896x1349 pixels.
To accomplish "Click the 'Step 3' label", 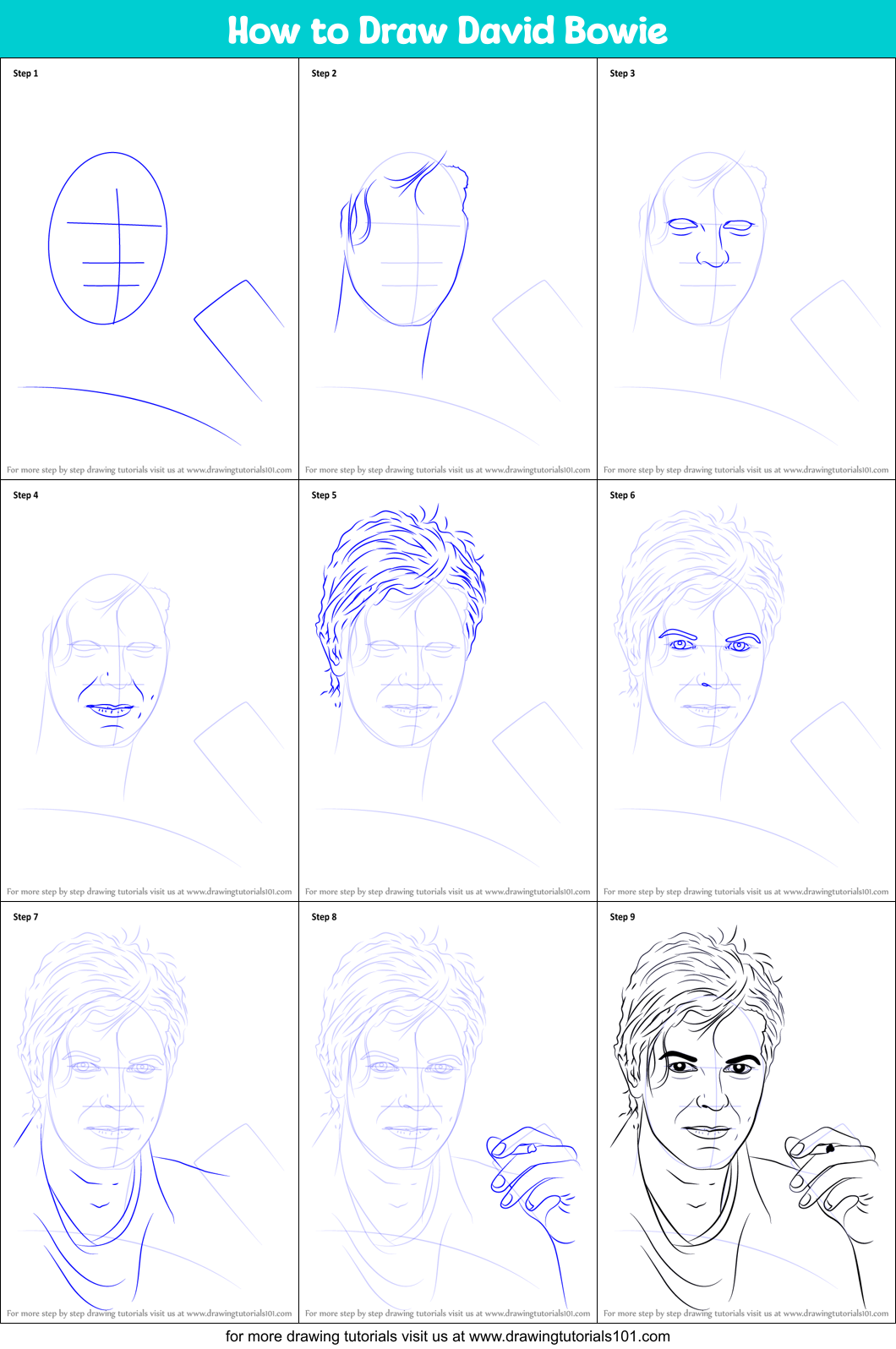I will tap(622, 74).
